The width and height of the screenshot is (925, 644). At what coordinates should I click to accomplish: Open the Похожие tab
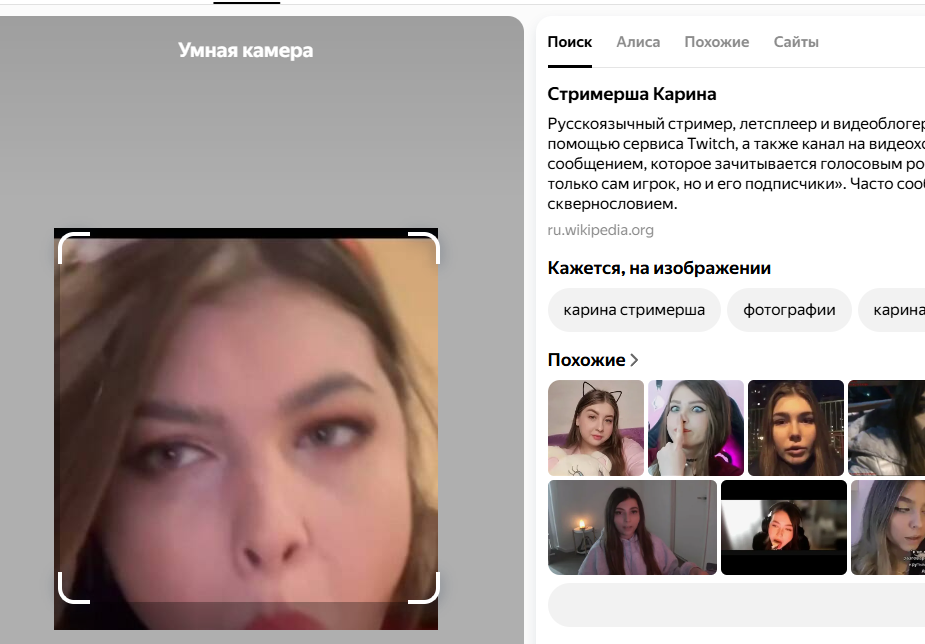(716, 42)
